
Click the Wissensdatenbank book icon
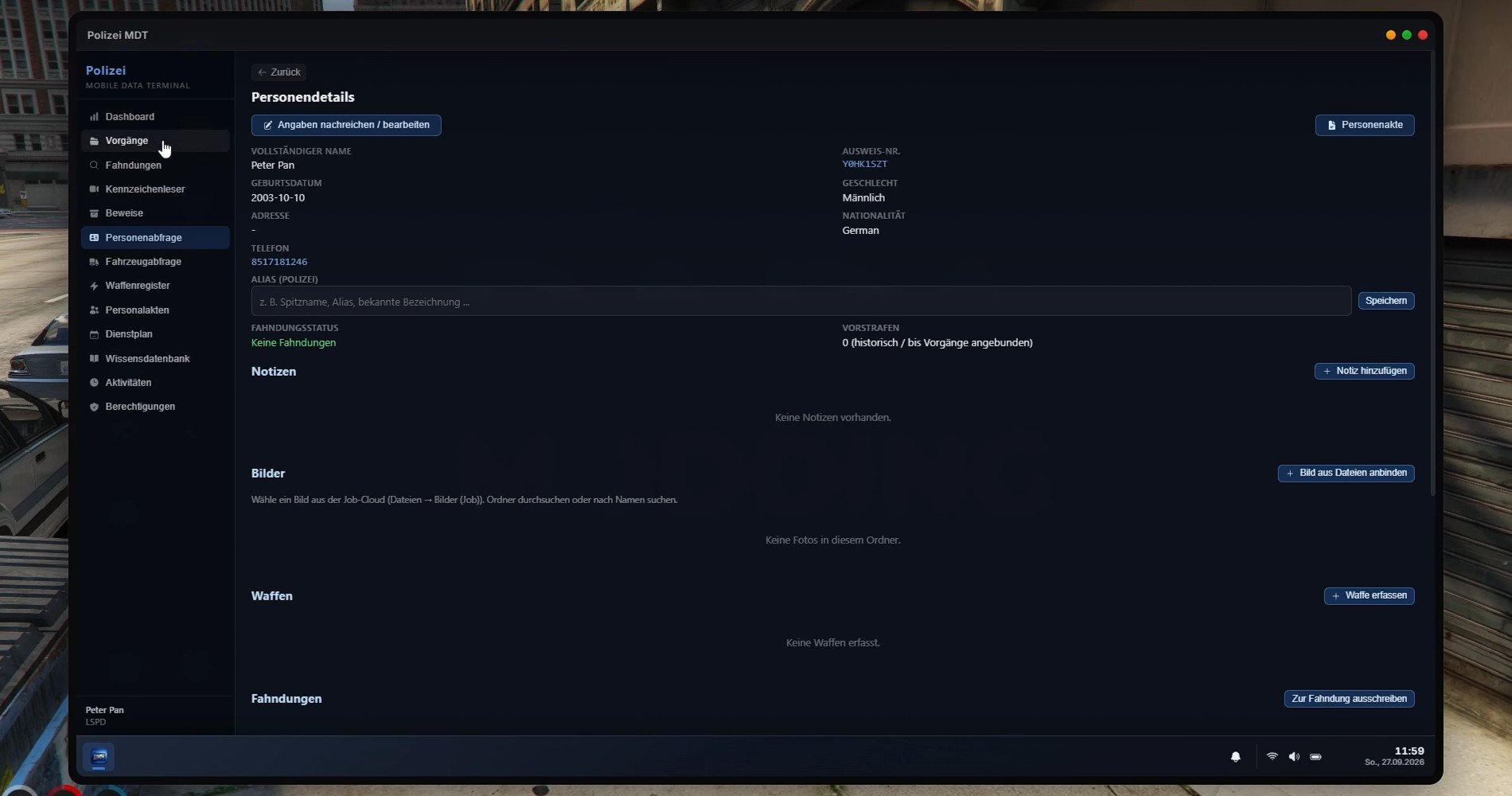pos(94,358)
